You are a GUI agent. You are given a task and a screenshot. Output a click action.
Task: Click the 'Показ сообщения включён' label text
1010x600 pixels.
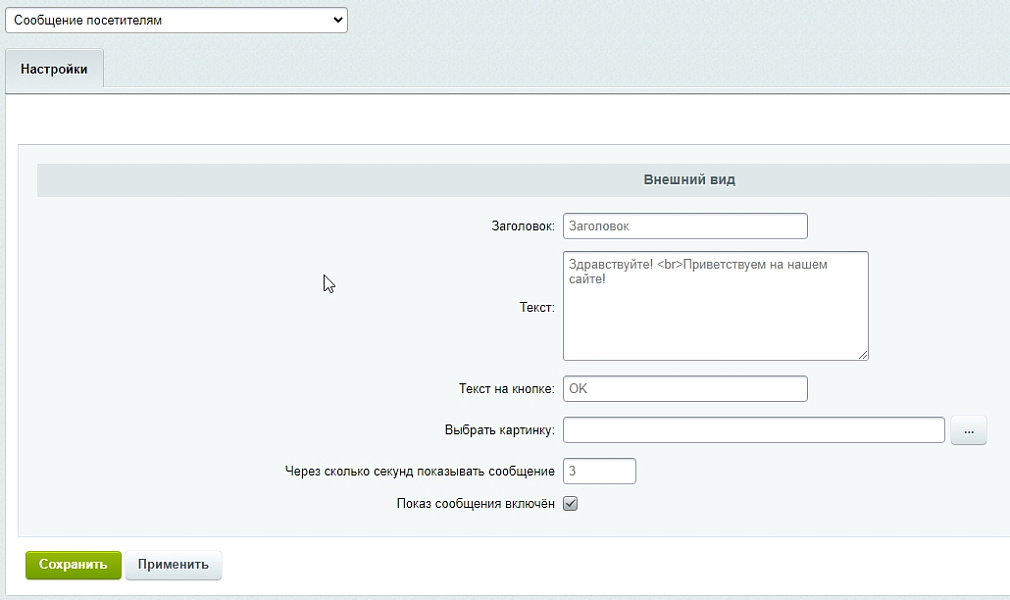(475, 504)
